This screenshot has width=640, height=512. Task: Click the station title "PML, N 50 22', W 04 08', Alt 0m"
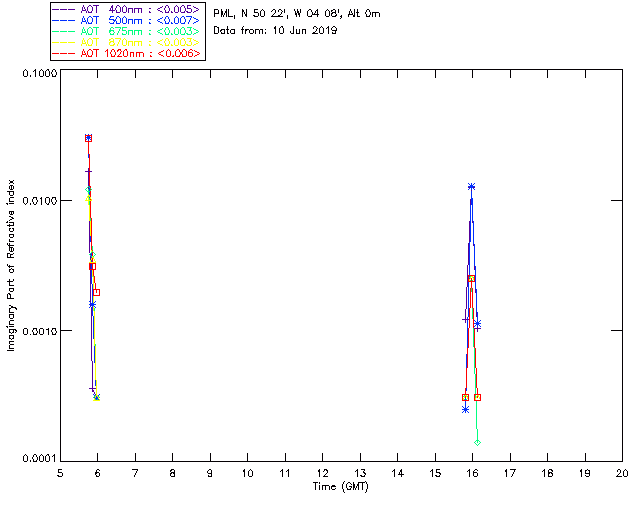pyautogui.click(x=297, y=14)
